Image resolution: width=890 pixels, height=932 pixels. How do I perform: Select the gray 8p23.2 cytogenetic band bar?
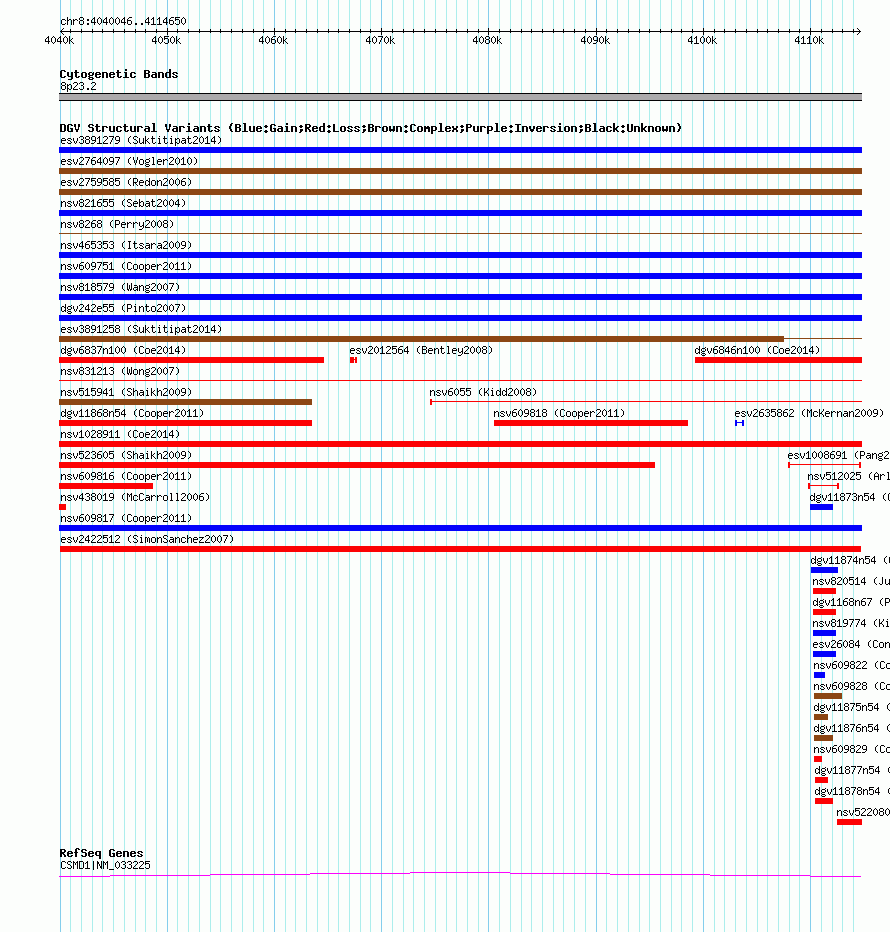click(x=461, y=97)
